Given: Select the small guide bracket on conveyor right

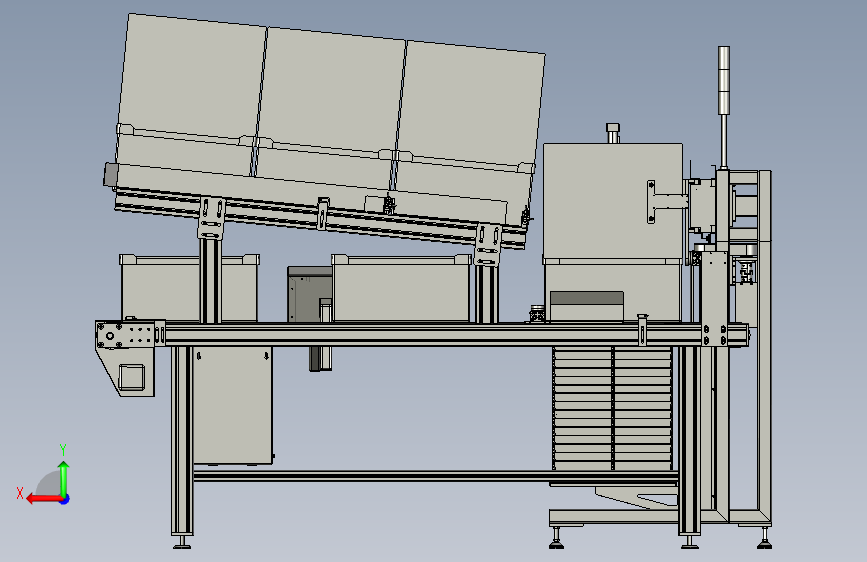Looking at the screenshot, I should click(x=642, y=330).
